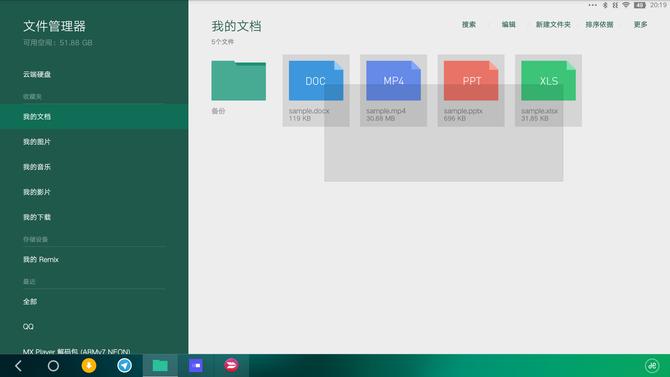This screenshot has width=670, height=377.
Task: Click the 搜索 search button
Action: (x=469, y=25)
